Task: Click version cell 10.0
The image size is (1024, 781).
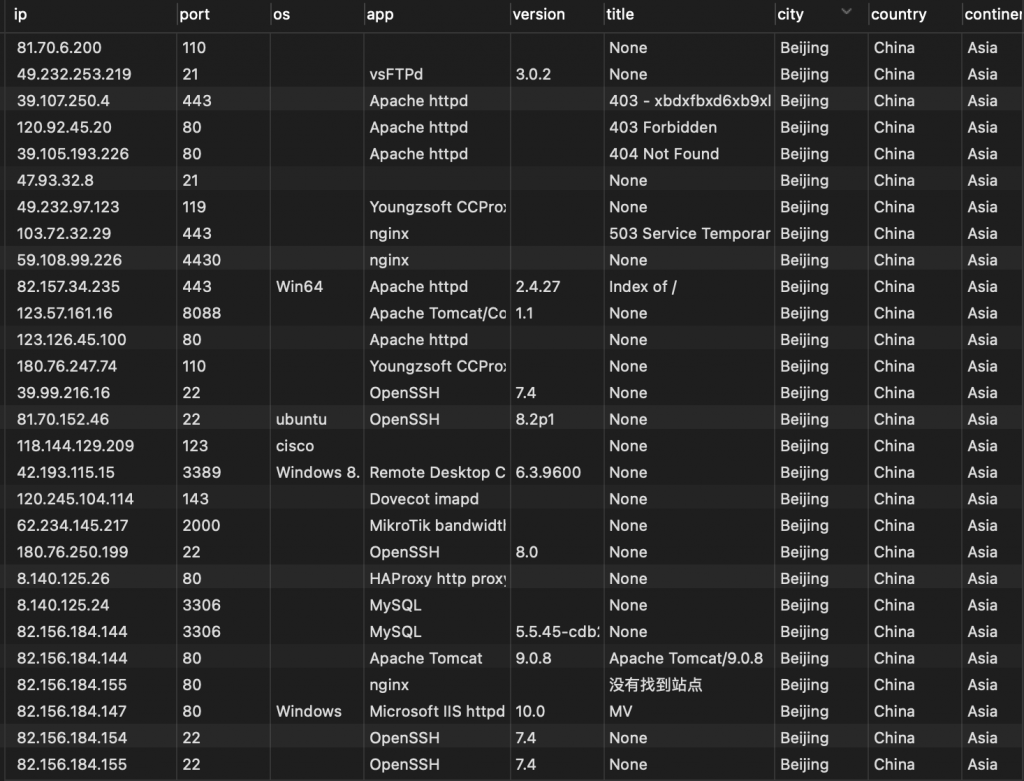Action: pyautogui.click(x=530, y=712)
